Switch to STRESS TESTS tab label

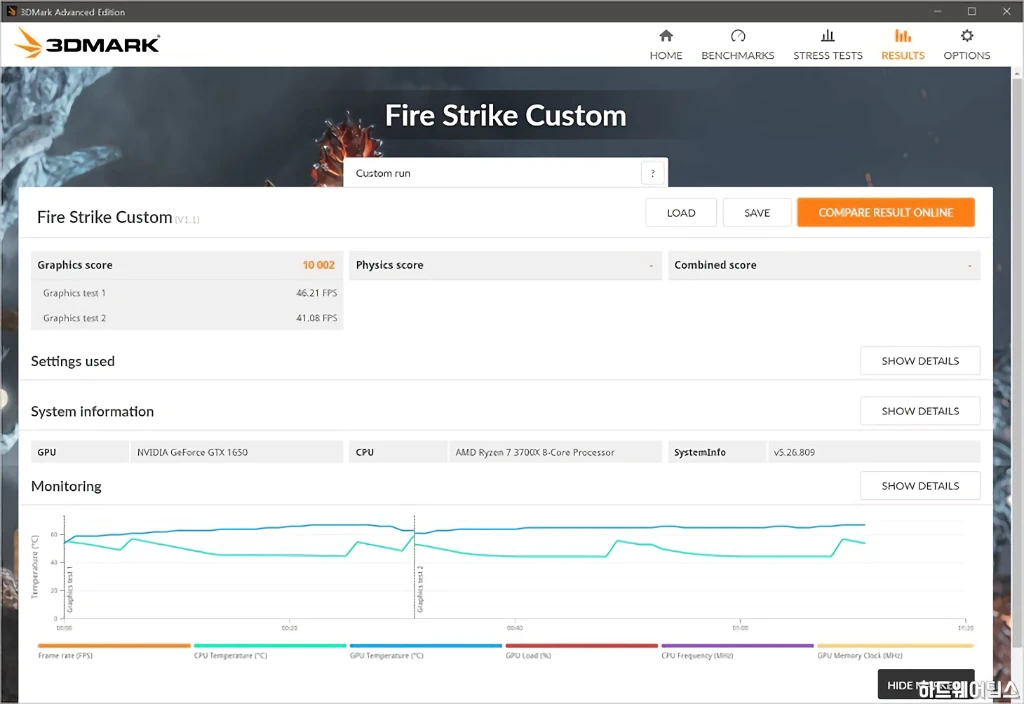(827, 56)
